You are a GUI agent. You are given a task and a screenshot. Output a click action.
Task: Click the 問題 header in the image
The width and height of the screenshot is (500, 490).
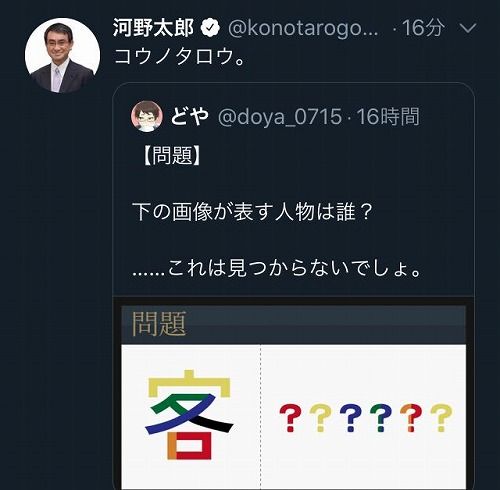[x=159, y=324]
